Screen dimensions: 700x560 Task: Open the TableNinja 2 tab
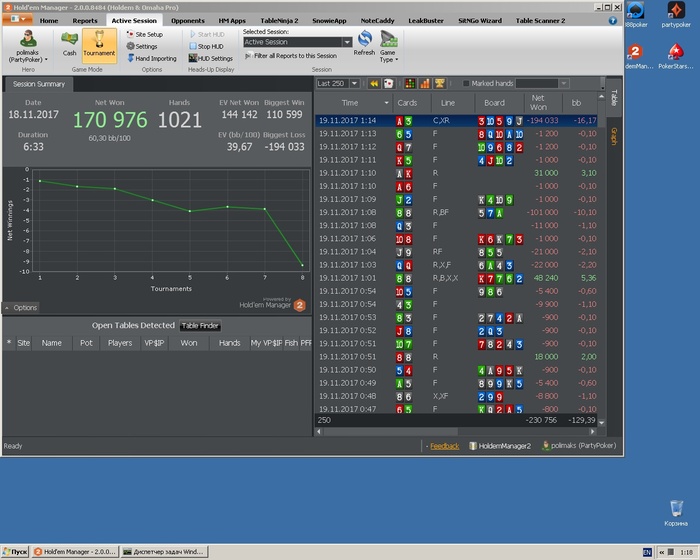pos(279,21)
